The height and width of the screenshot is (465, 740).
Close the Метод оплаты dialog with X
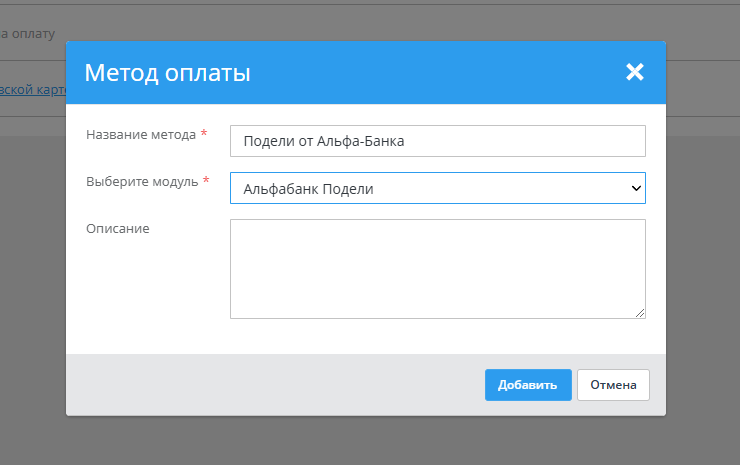pos(634,72)
